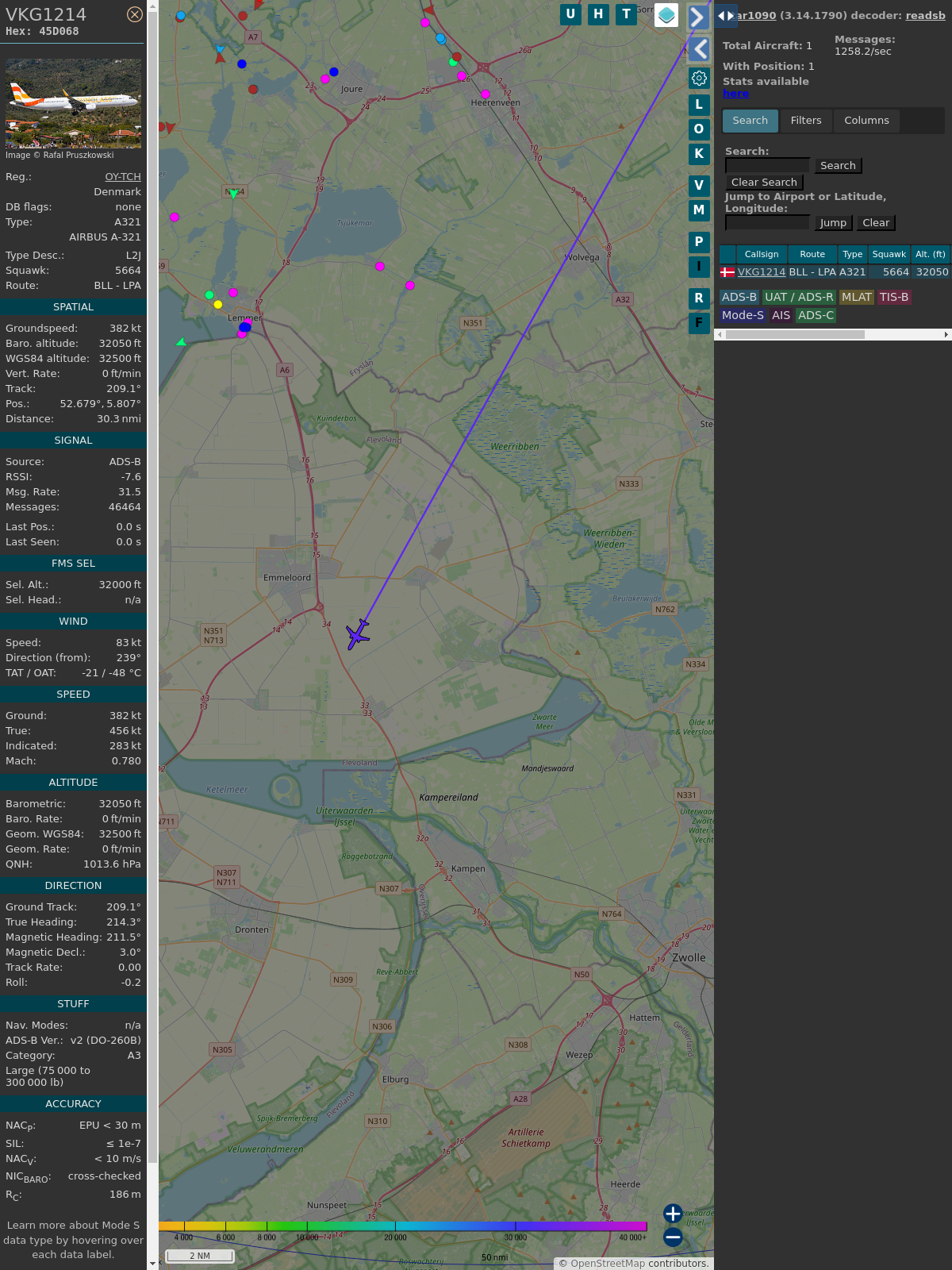Click the ALTITUDE section header
952x1270 pixels.
(x=73, y=782)
